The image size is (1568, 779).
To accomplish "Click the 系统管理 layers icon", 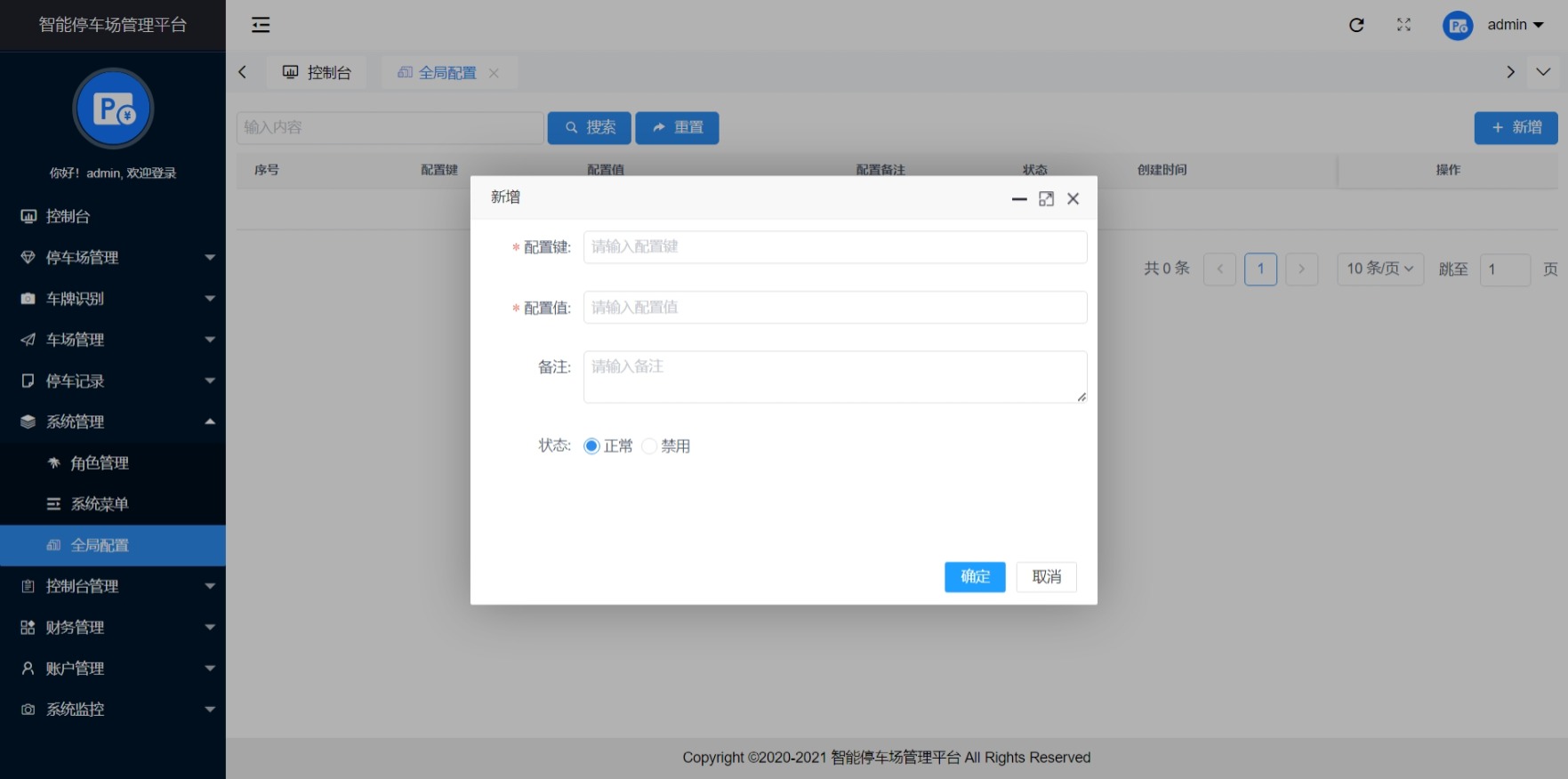I will (x=28, y=422).
